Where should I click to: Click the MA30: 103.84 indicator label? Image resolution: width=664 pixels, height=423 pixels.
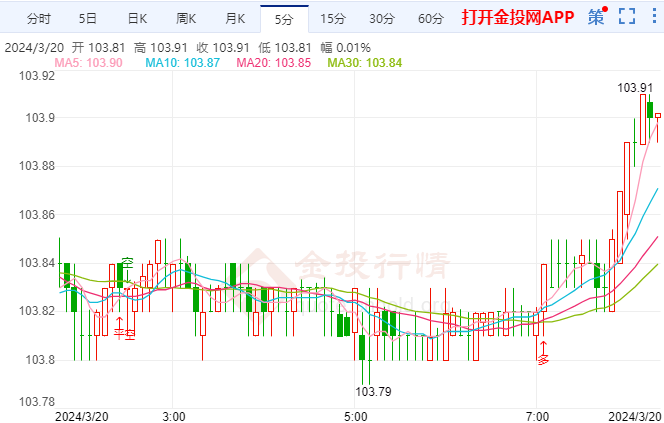[x=365, y=63]
